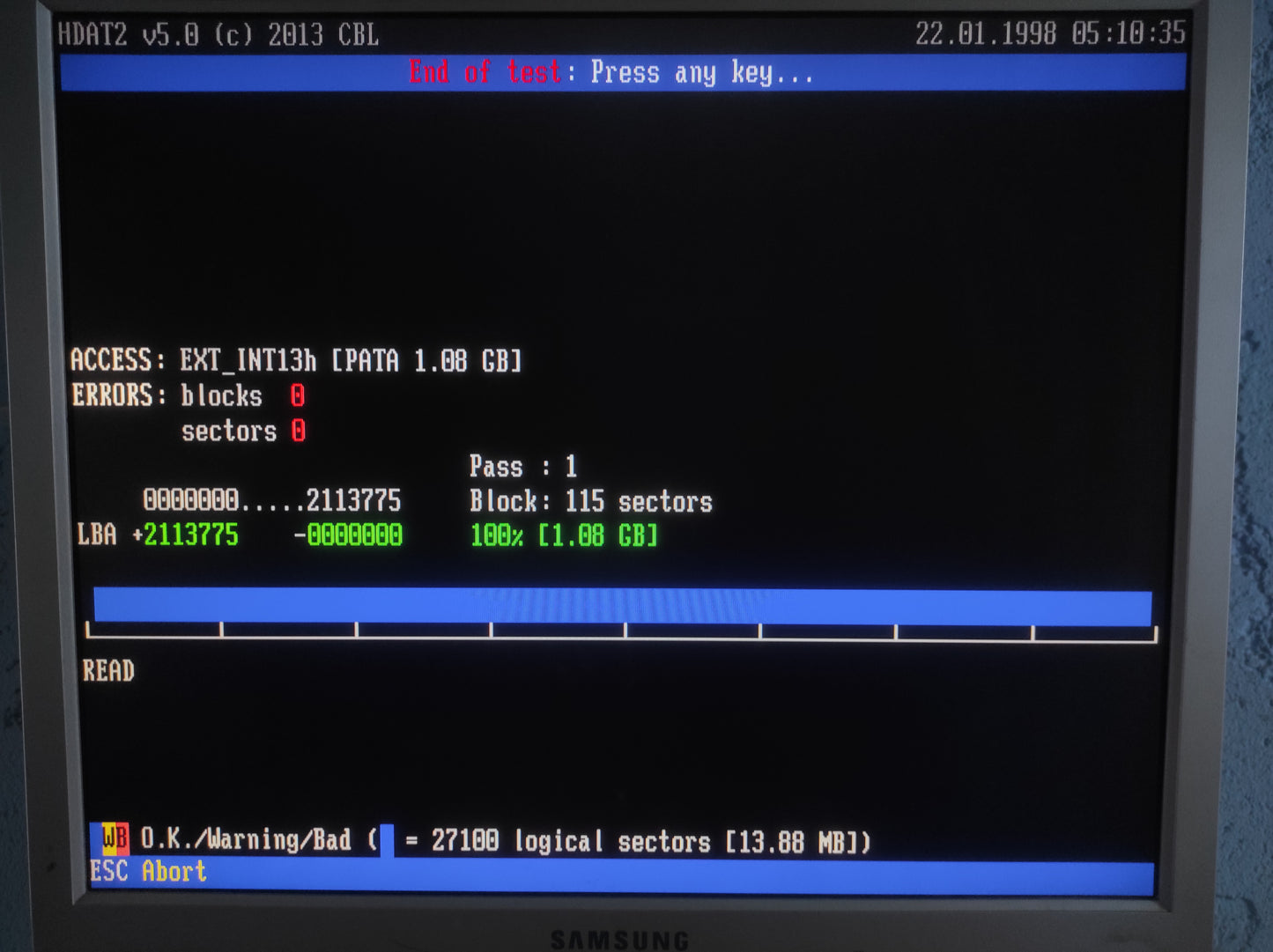
Task: Click LBA range 0000000.....2113775
Action: pyautogui.click(x=271, y=501)
